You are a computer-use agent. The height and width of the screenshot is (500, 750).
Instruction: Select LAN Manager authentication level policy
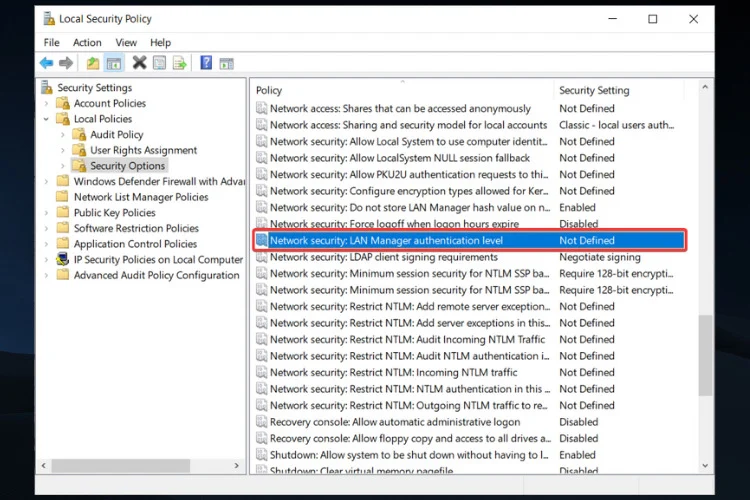click(x=469, y=240)
